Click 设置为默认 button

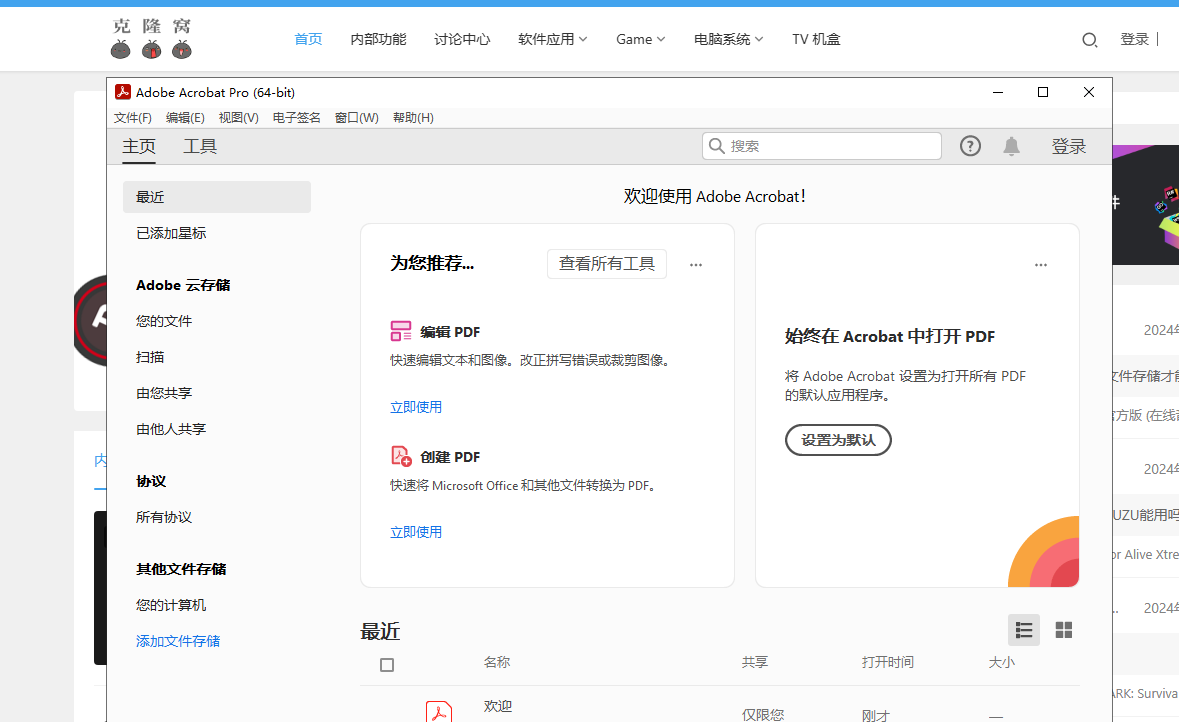point(838,440)
